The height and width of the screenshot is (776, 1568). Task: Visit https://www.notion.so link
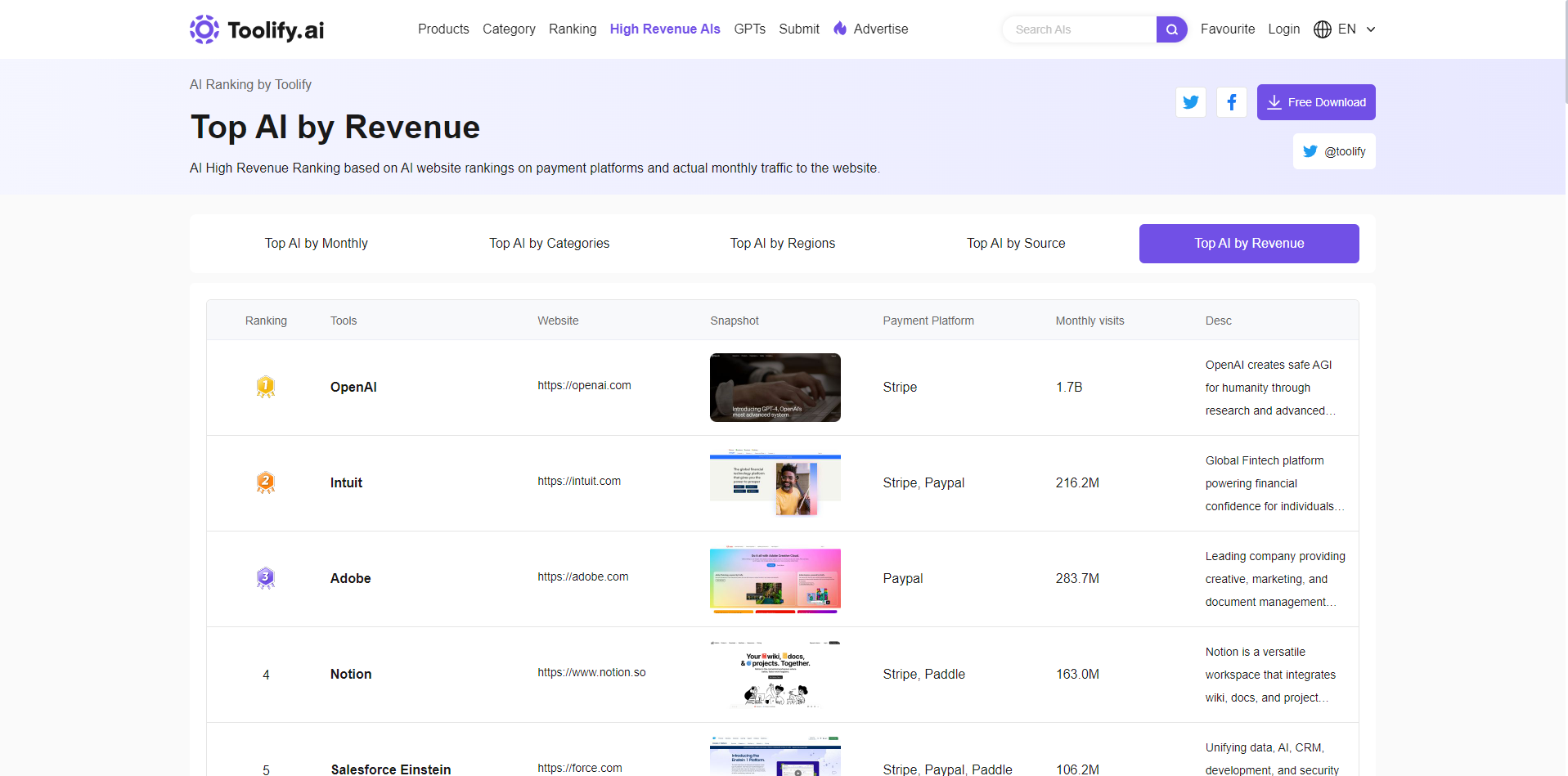[x=591, y=672]
